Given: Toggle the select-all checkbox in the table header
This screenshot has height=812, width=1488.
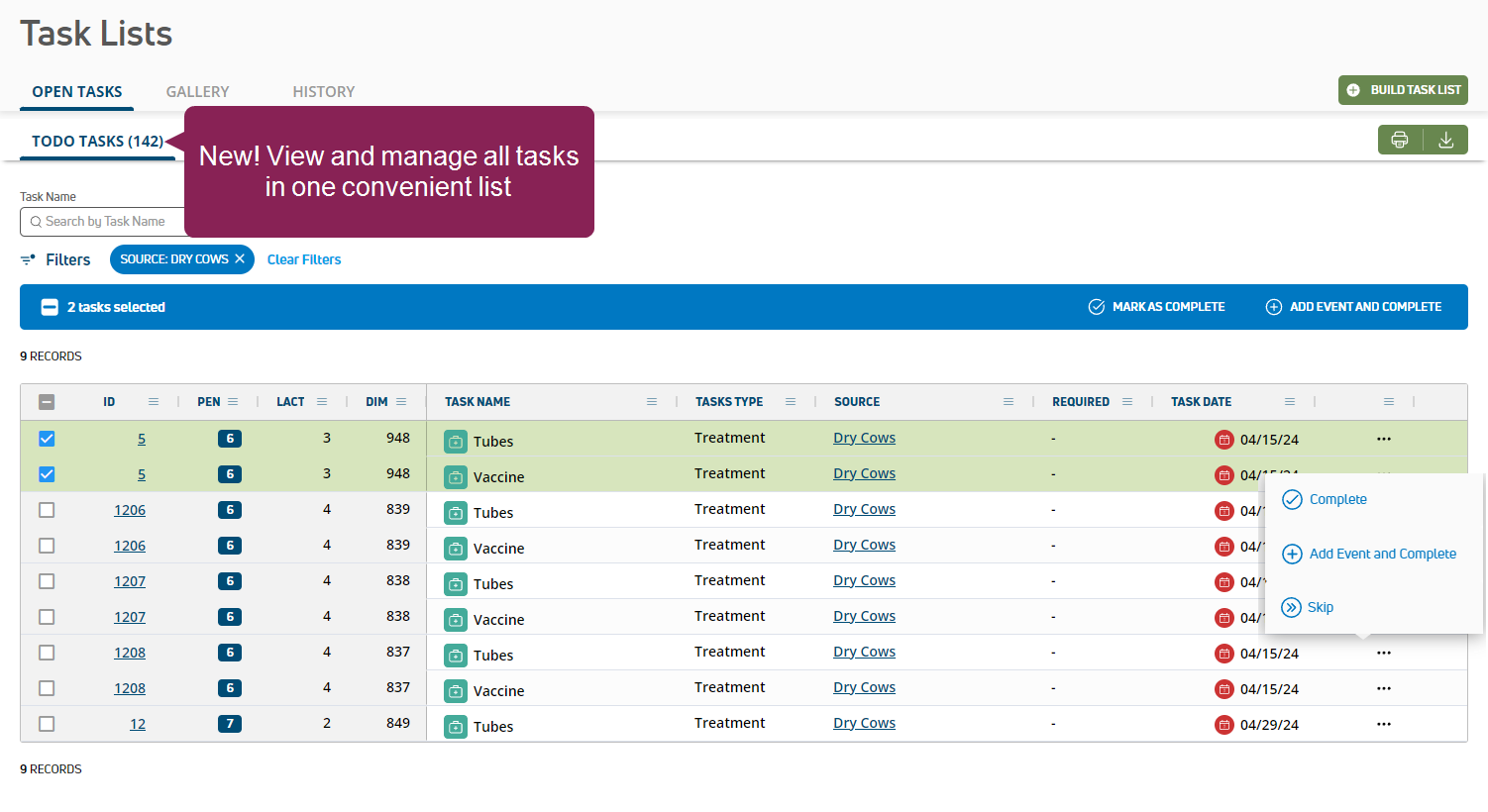Looking at the screenshot, I should [47, 402].
